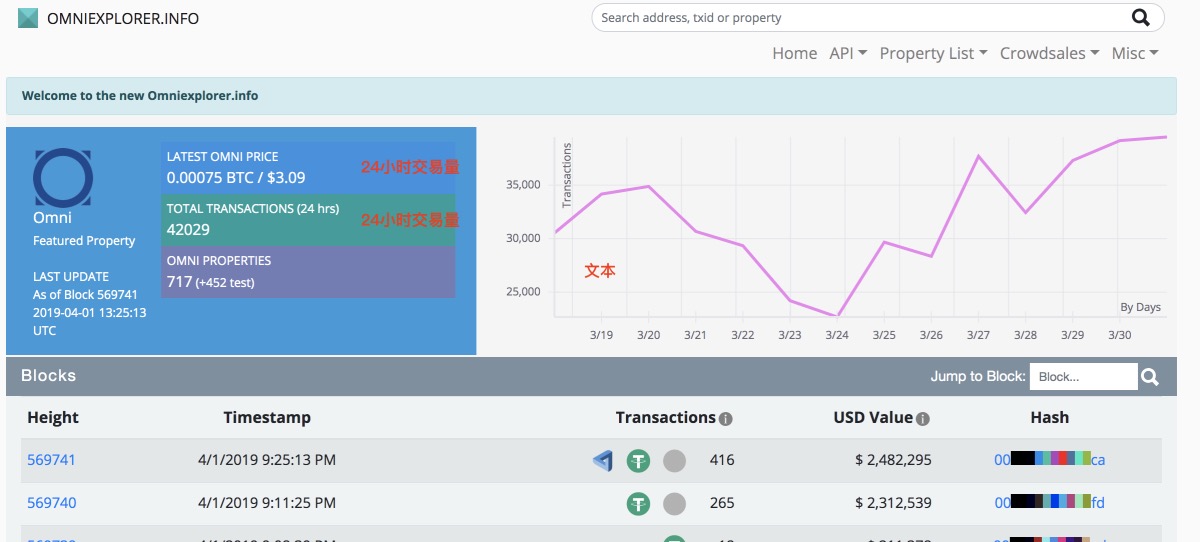This screenshot has width=1200, height=542.
Task: Click the Hash column header
Action: pyautogui.click(x=1050, y=418)
